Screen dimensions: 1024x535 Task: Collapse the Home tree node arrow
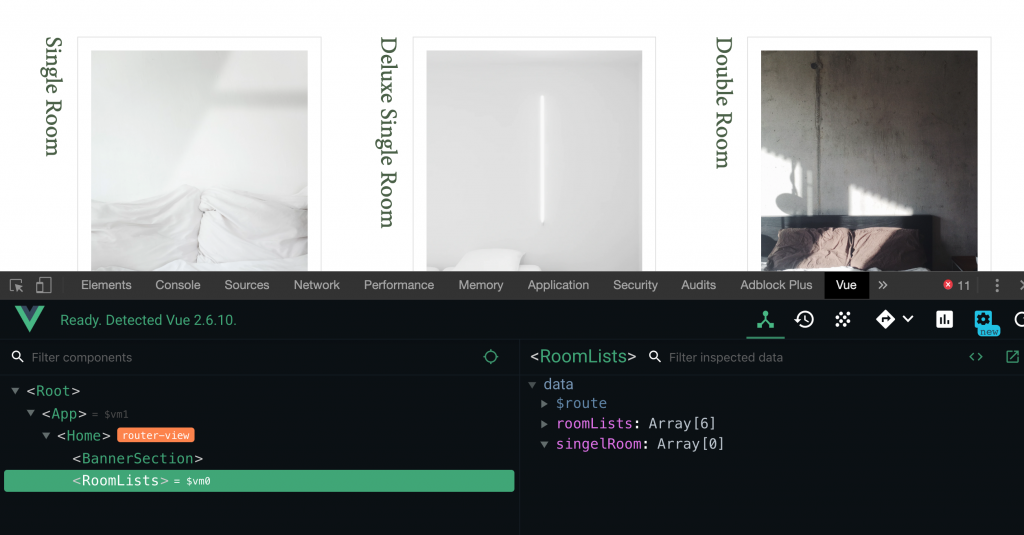coord(46,435)
